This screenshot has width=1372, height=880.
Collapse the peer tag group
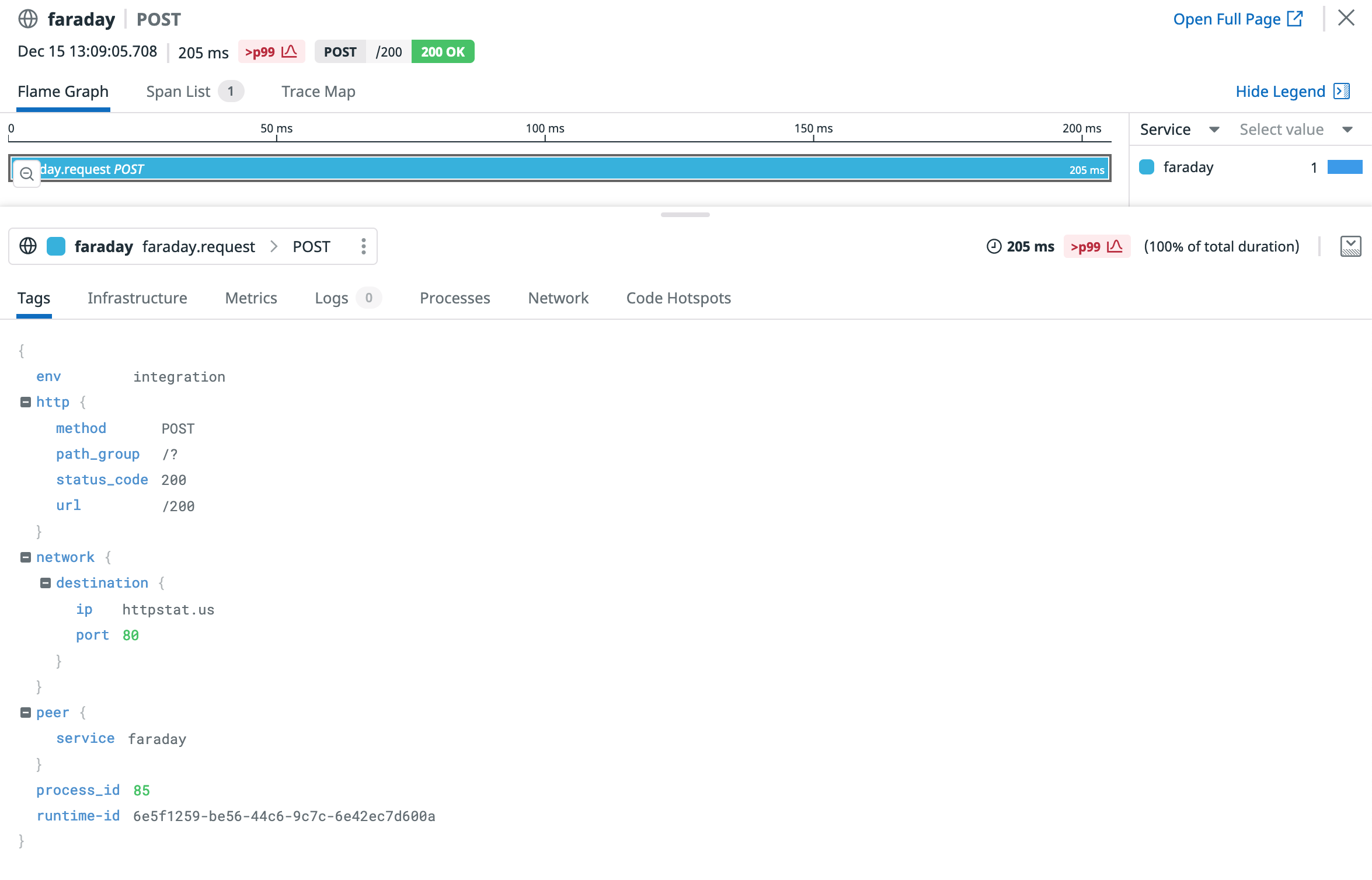[x=26, y=713]
